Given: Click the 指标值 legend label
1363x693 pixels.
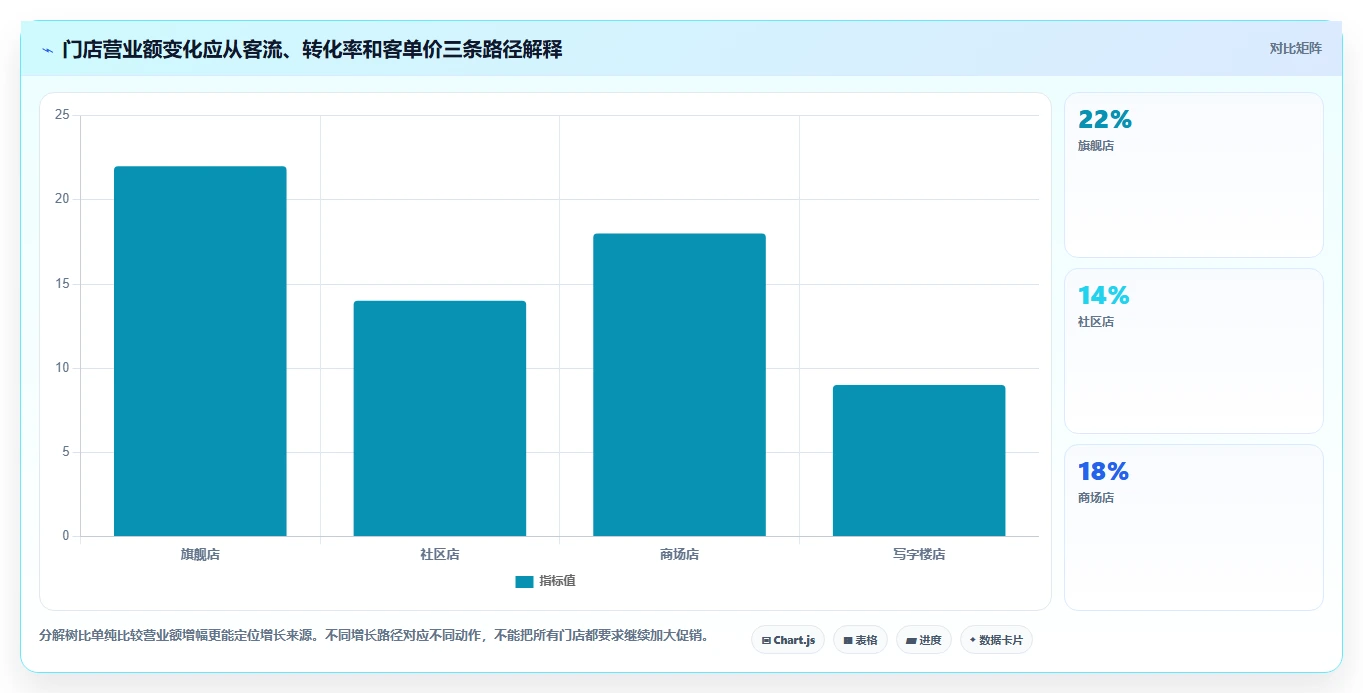Looking at the screenshot, I should (x=558, y=581).
